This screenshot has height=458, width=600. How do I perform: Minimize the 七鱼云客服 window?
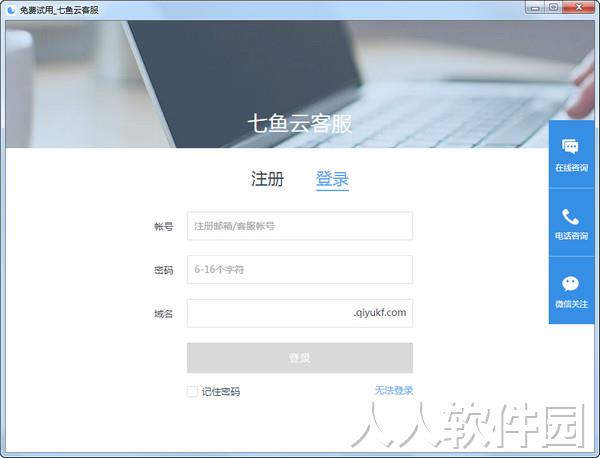point(535,8)
